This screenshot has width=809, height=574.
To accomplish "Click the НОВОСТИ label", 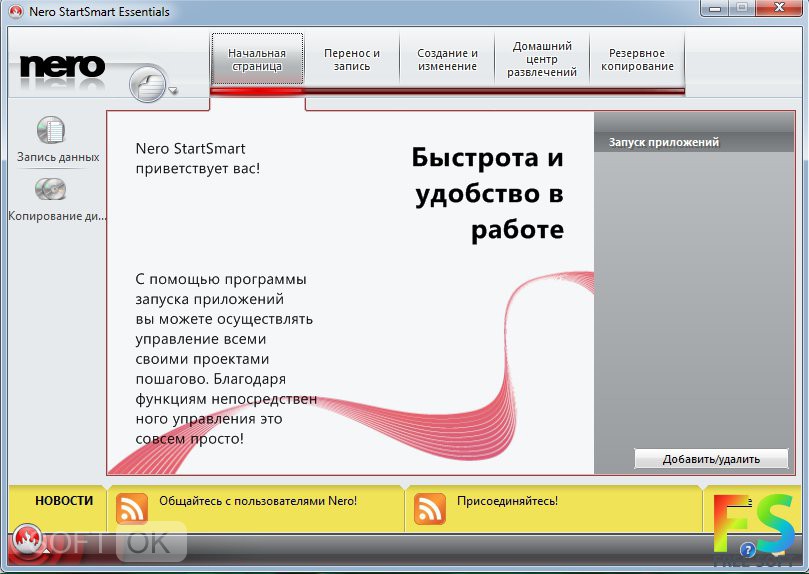I will pyautogui.click(x=64, y=501).
